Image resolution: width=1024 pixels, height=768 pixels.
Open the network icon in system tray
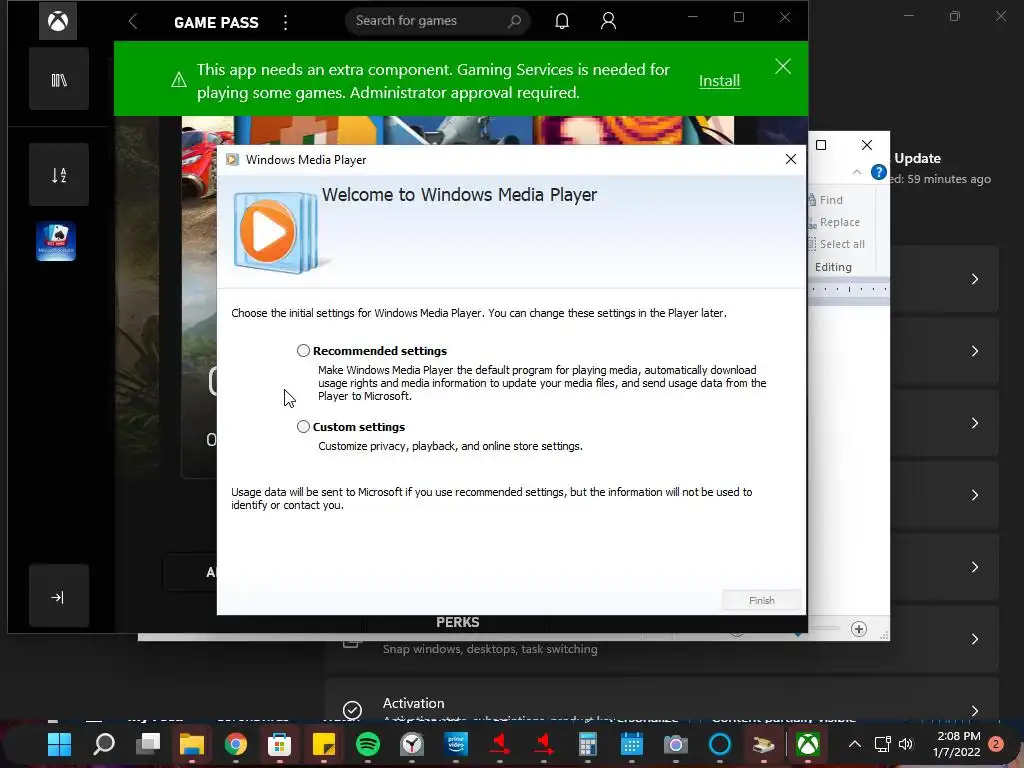[882, 744]
